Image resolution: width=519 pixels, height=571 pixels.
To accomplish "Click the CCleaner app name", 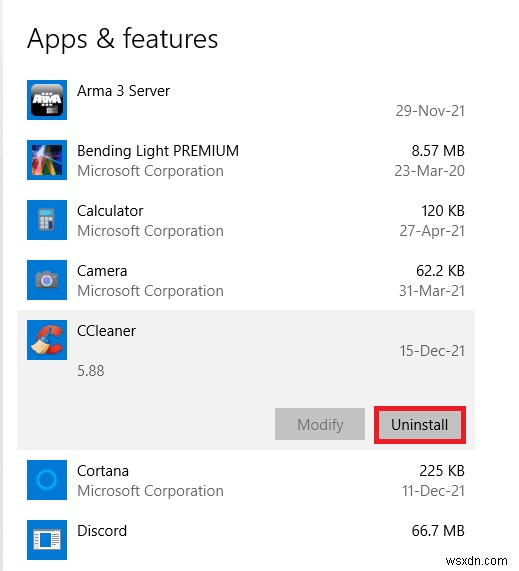I will point(106,331).
